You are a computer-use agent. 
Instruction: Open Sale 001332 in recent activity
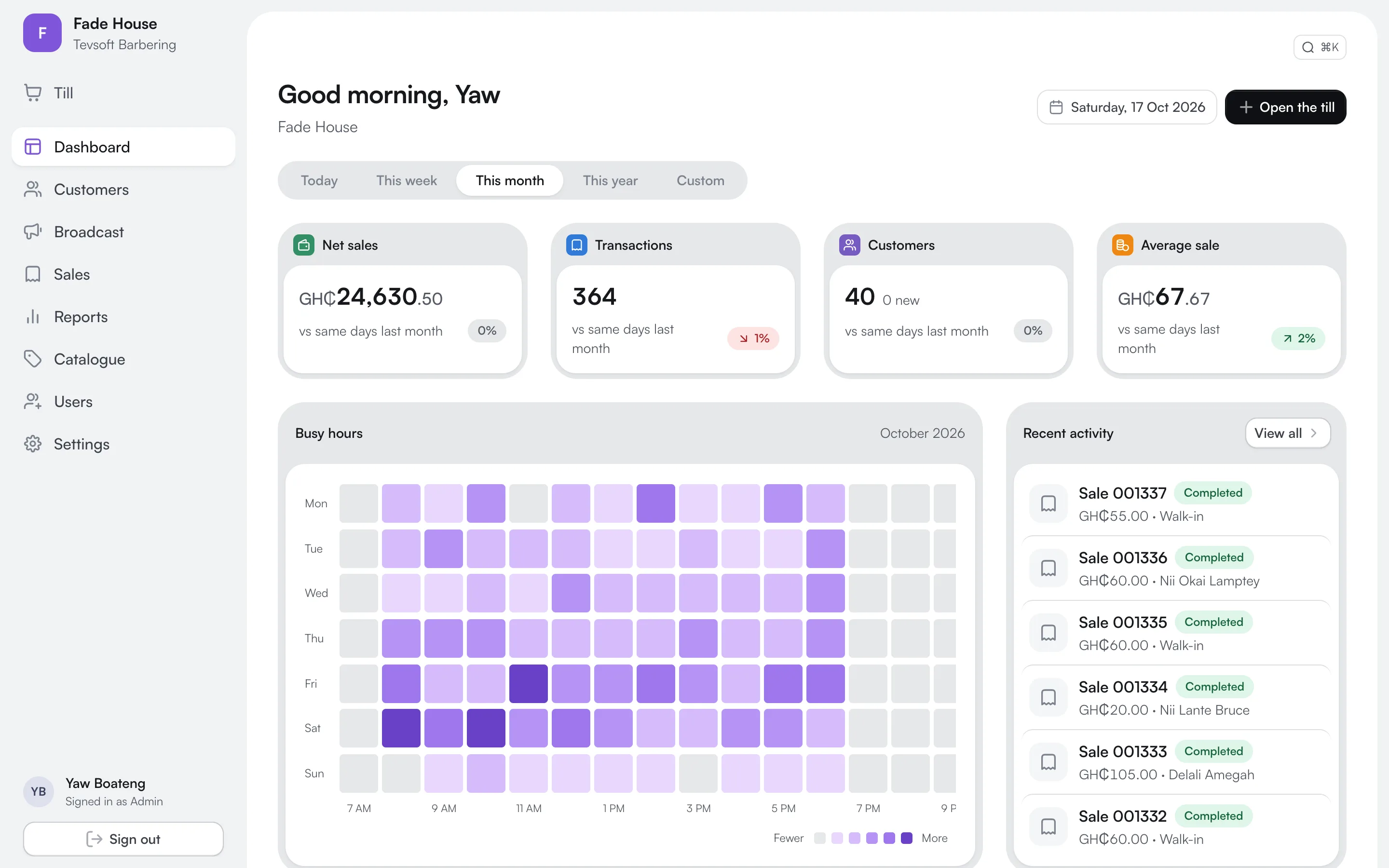click(1176, 827)
